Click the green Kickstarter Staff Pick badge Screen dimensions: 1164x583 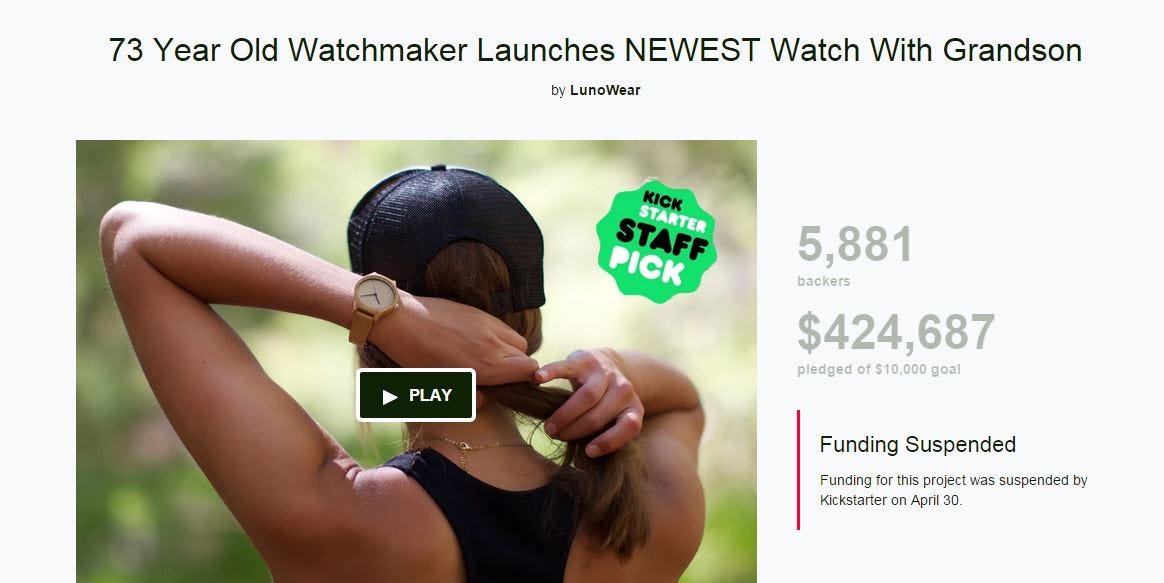tap(657, 241)
